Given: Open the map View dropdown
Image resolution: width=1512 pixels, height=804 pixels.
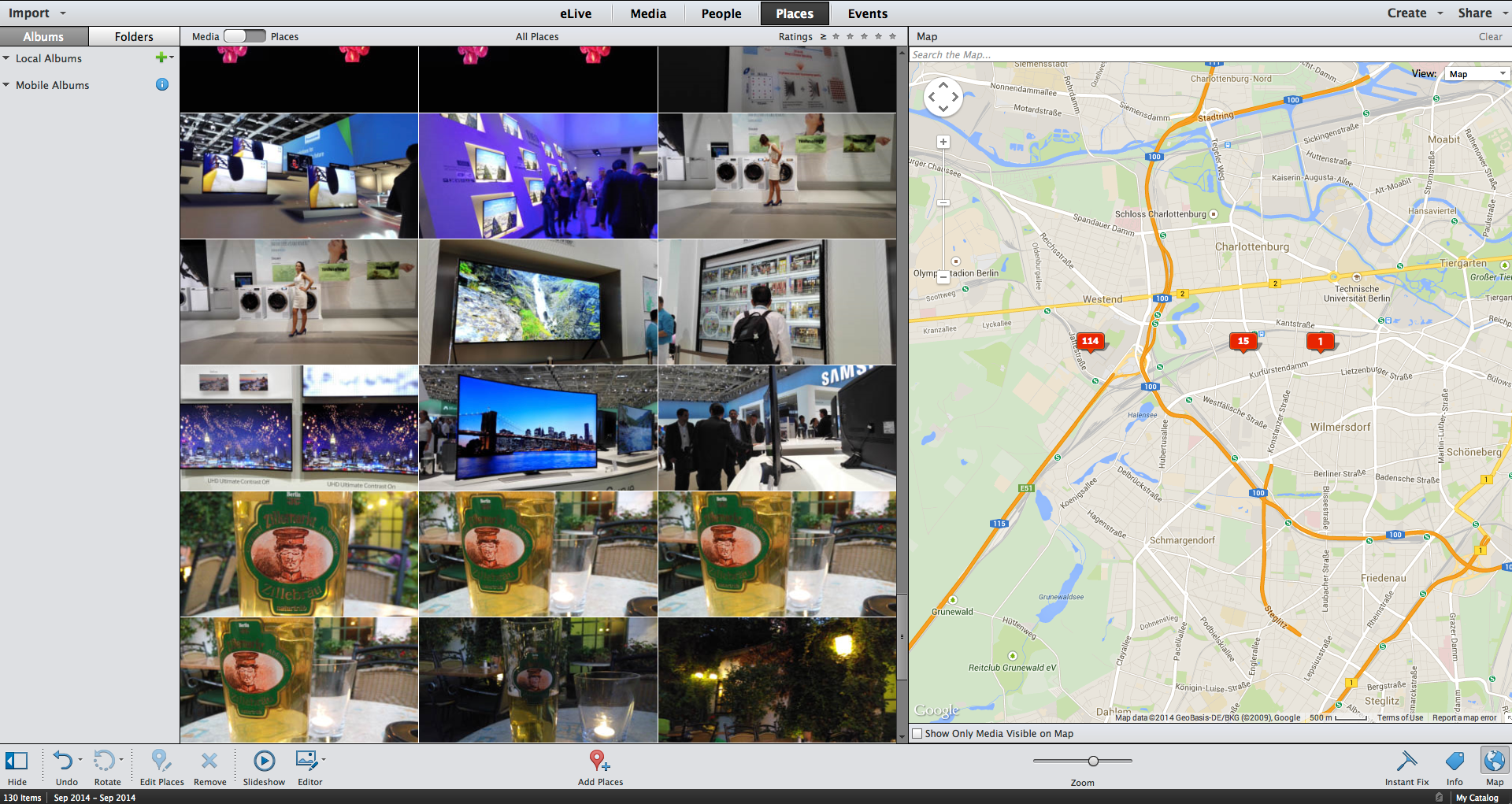Looking at the screenshot, I should 1477,74.
